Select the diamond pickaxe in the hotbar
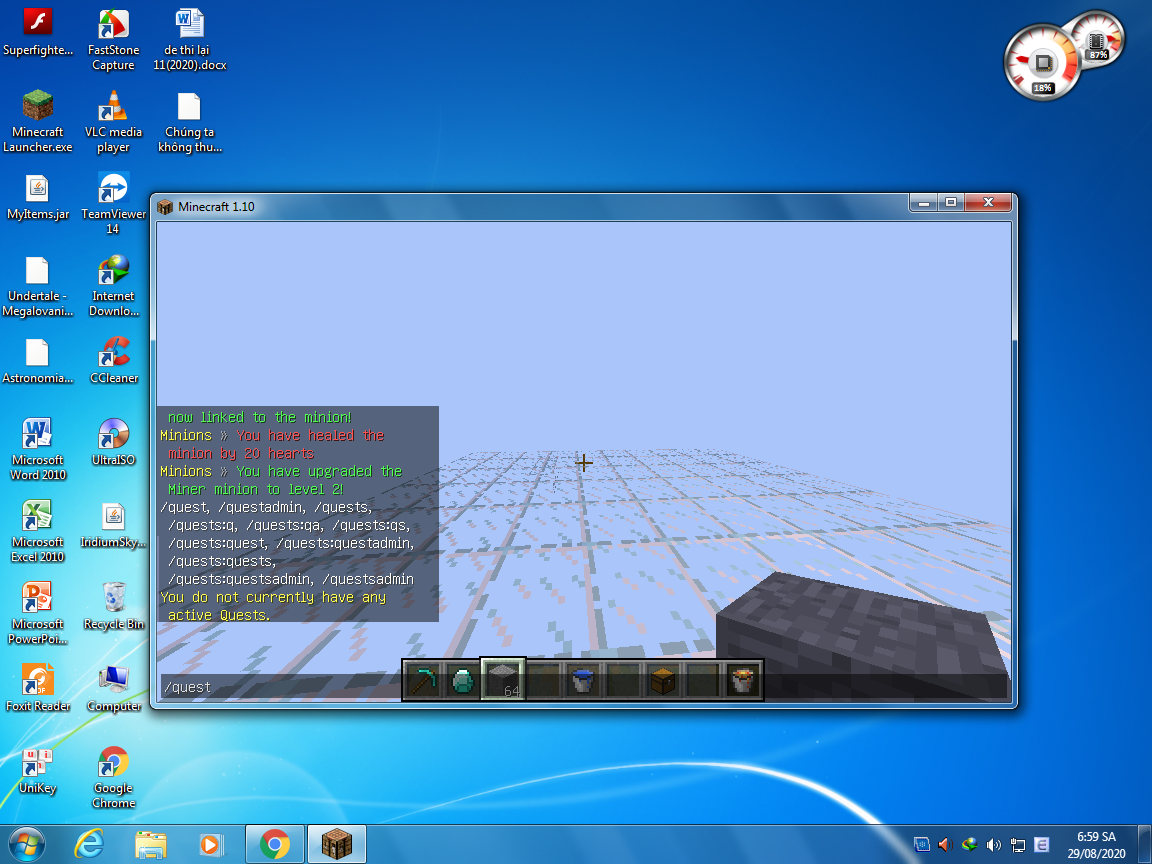The height and width of the screenshot is (864, 1152). coord(424,680)
